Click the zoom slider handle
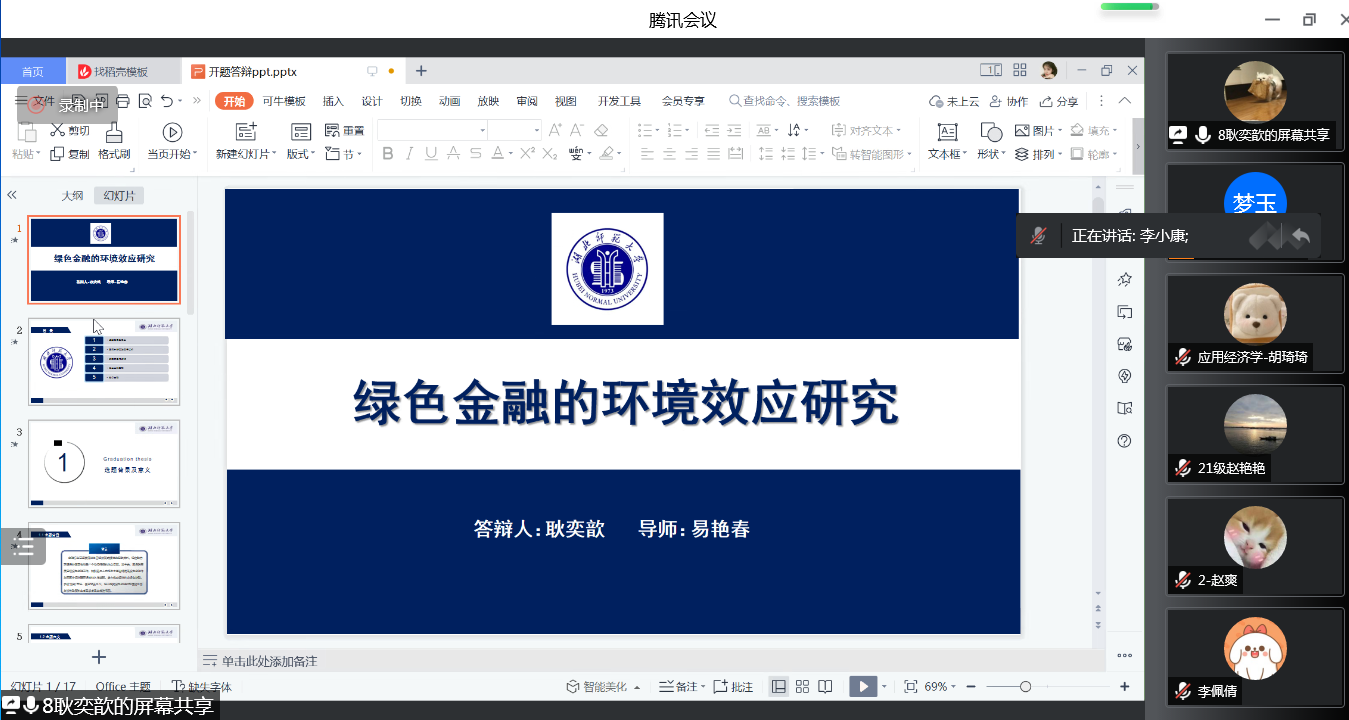Image resolution: width=1349 pixels, height=720 pixels. pos(1025,687)
